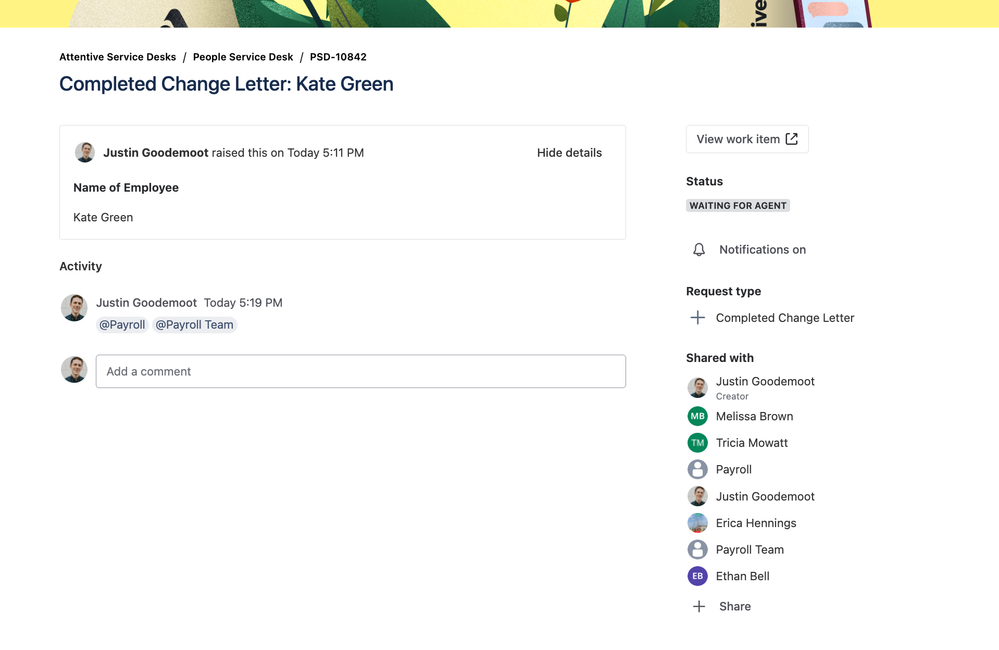The image size is (999, 650).
Task: Click Erica Hennings' avatar
Action: [697, 522]
